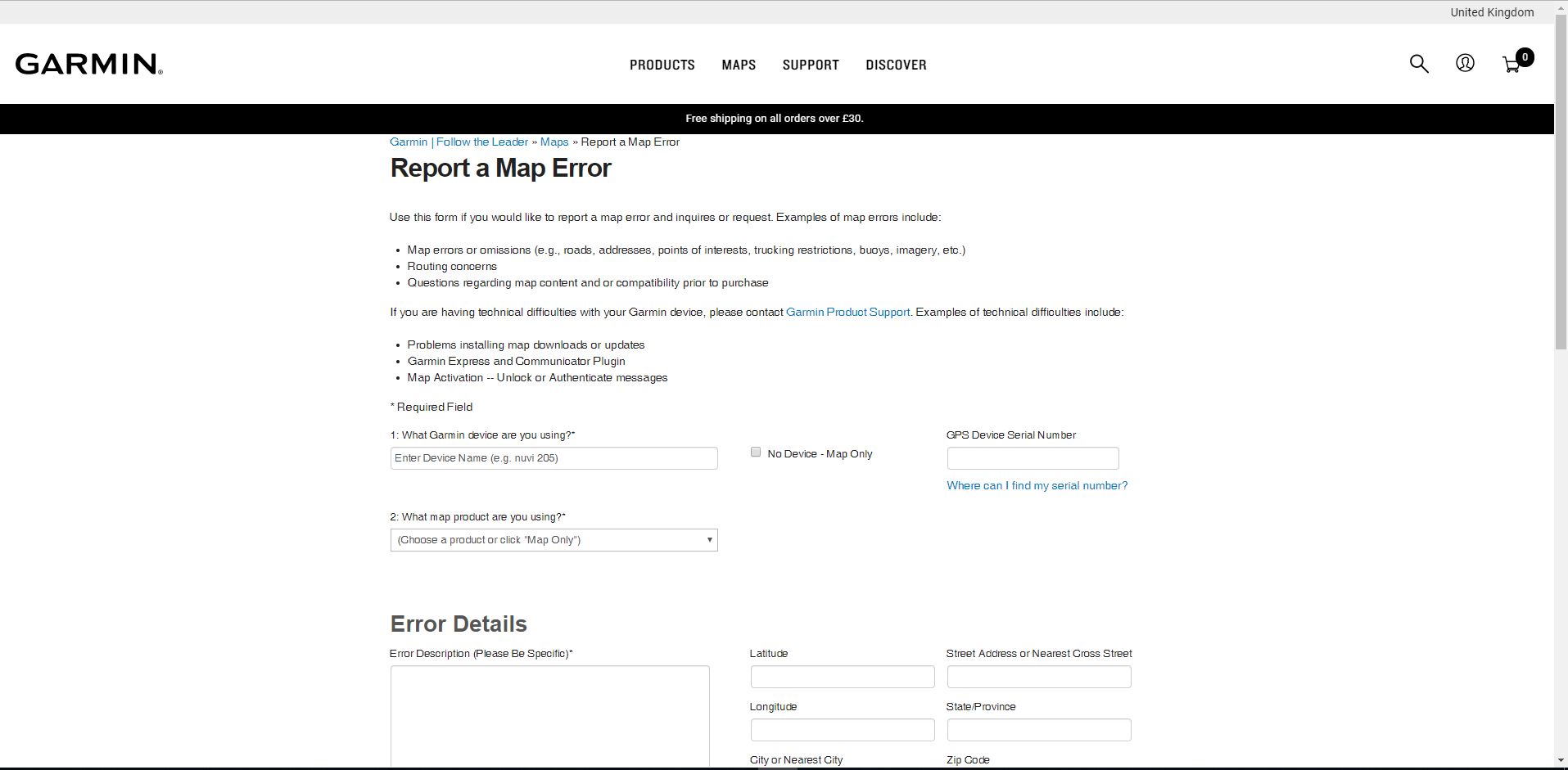Focus the GPS Device Serial Number field
Screen dimensions: 1568x770
tap(1033, 458)
